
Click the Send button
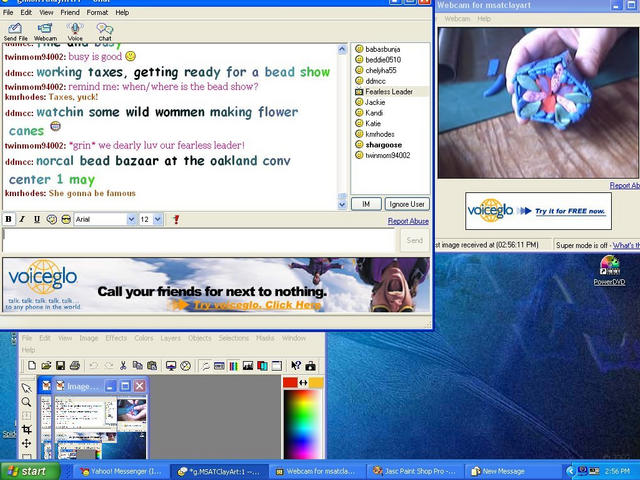(x=414, y=240)
